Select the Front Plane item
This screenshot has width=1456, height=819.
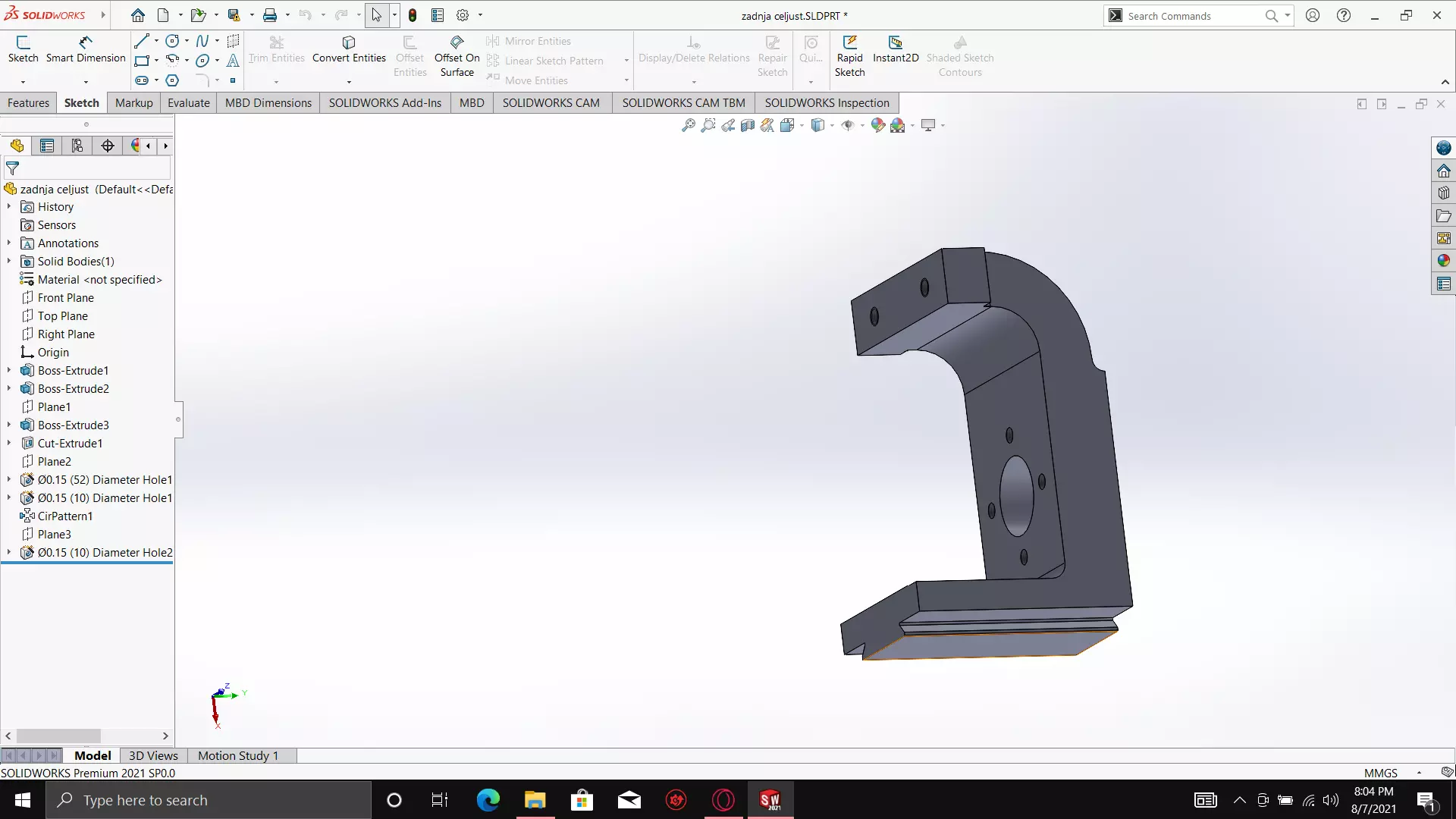tap(65, 297)
